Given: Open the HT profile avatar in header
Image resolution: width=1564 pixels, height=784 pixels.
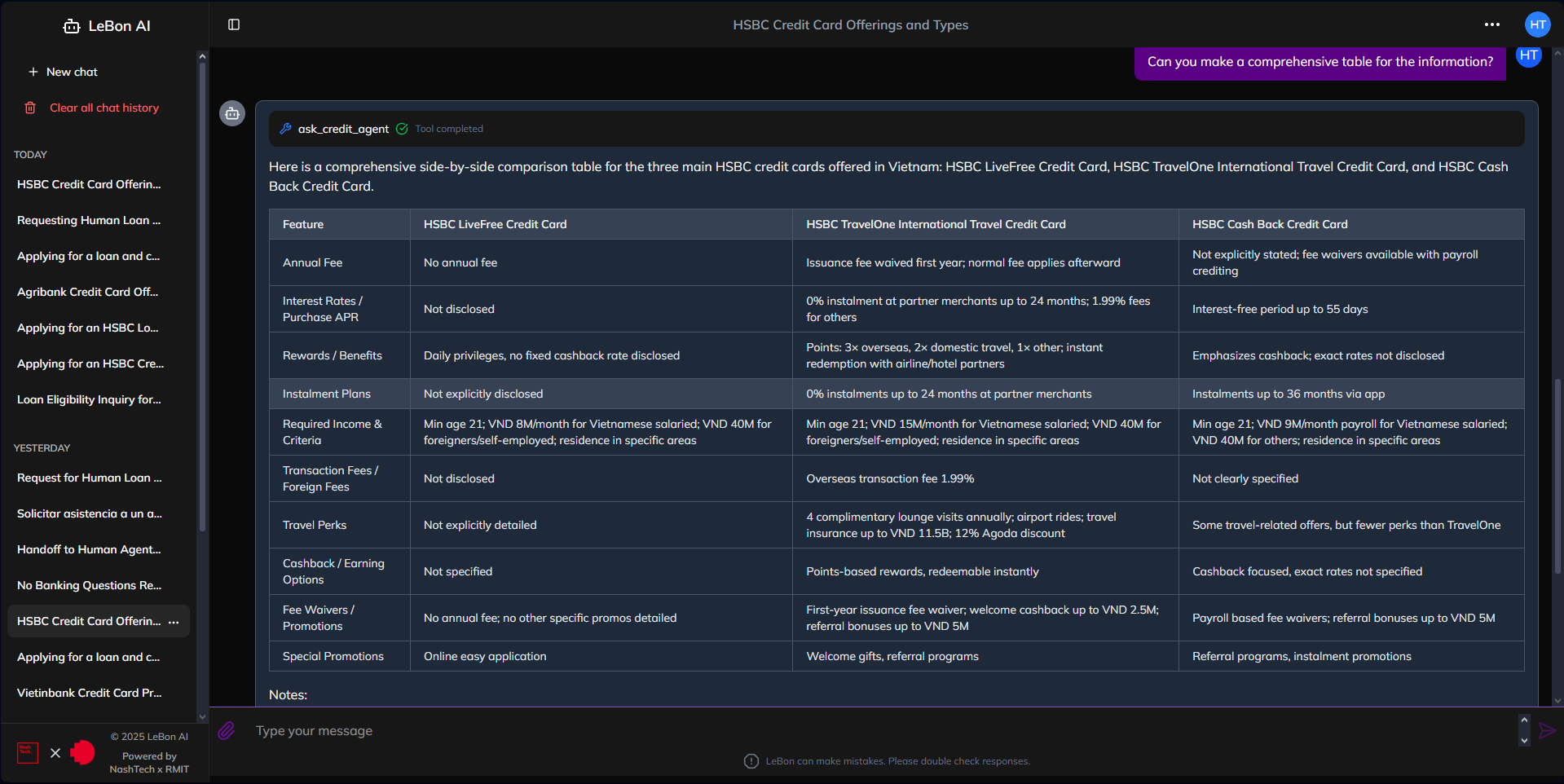Looking at the screenshot, I should [1538, 24].
